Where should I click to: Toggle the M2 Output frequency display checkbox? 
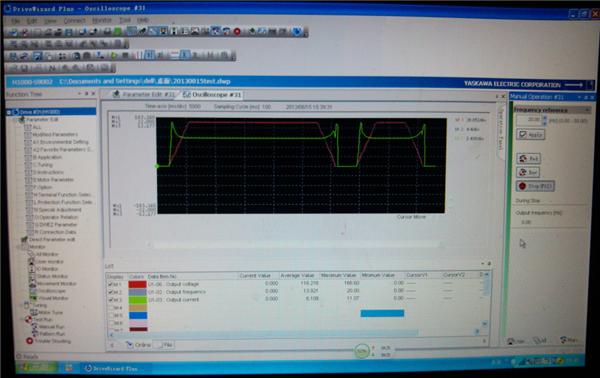tap(111, 292)
